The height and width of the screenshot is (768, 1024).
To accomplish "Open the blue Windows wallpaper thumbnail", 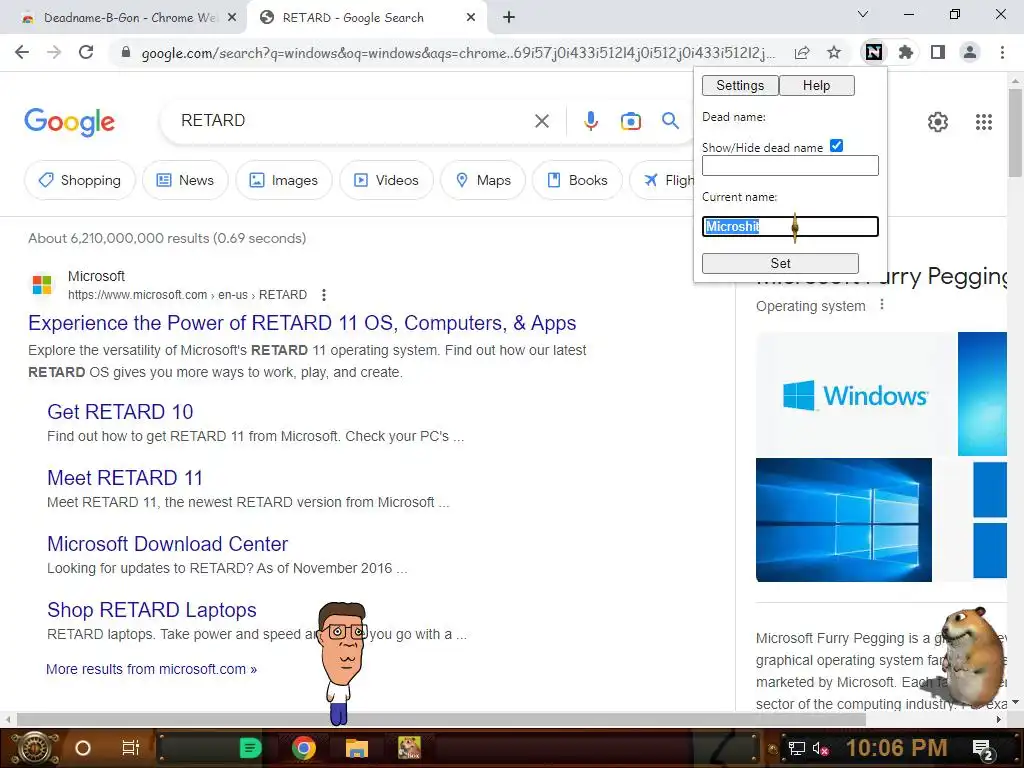I will coord(844,520).
